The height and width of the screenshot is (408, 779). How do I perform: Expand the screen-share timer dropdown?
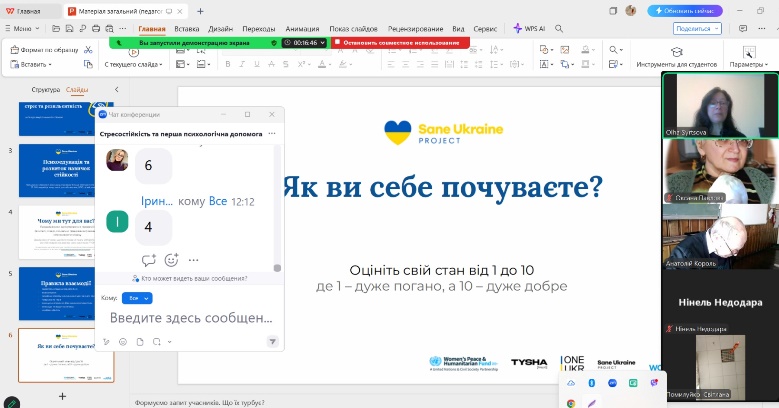point(305,43)
